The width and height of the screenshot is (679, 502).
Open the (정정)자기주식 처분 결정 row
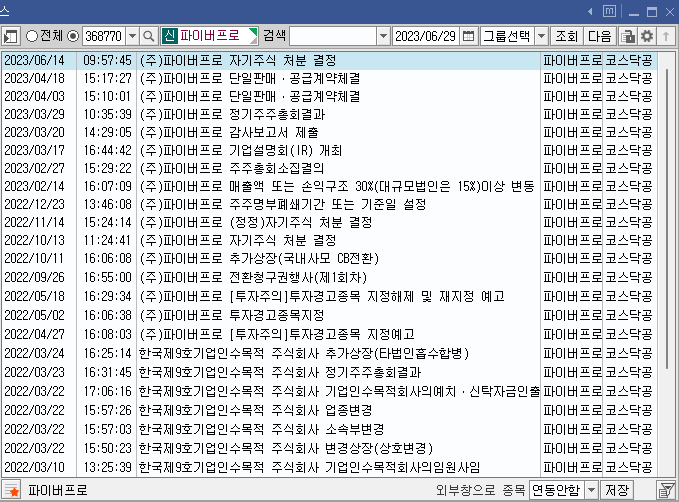tap(329, 222)
